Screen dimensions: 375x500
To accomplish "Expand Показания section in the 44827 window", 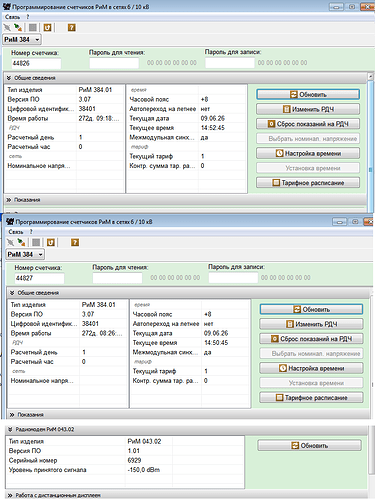I will 12,415.
